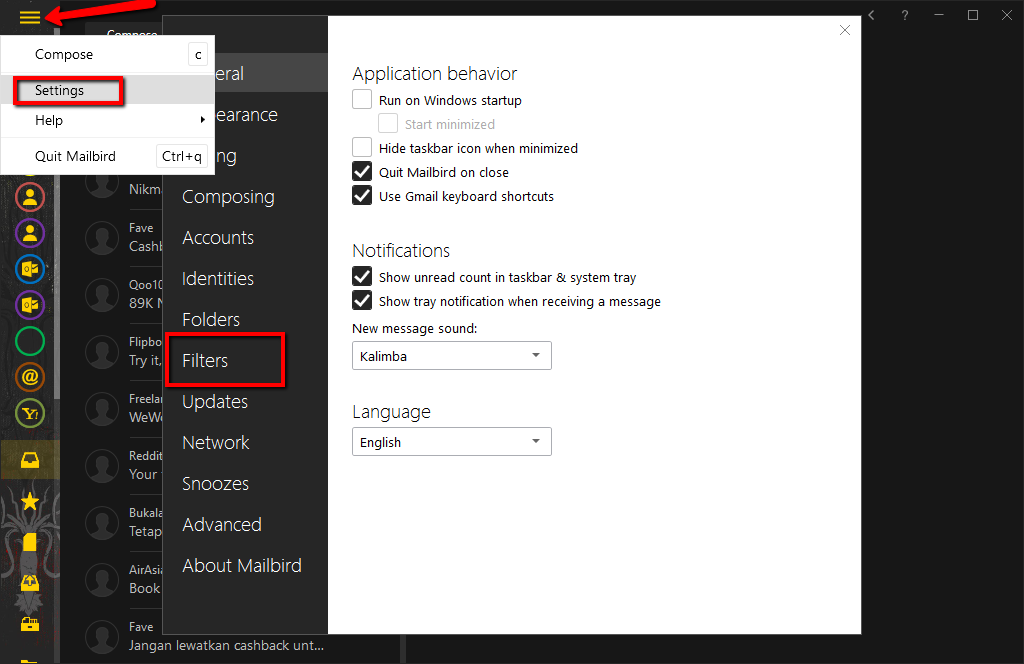1024x664 pixels.
Task: Select the orange @ email account
Action: click(x=30, y=377)
